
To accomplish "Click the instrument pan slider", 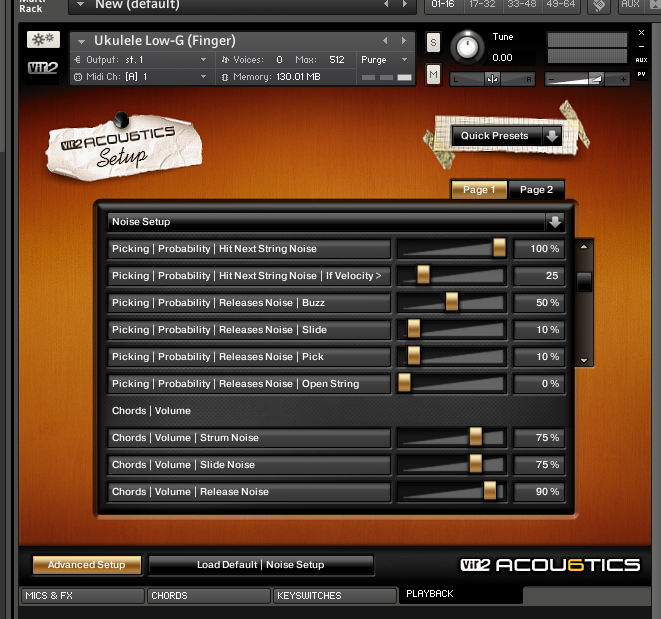I will (x=492, y=79).
